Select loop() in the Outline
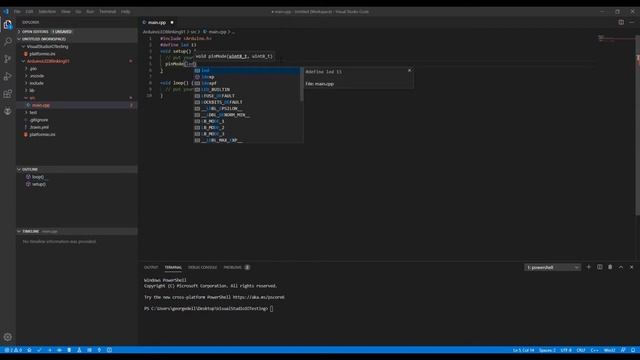Screen dimensions: 640x360 (77, 177)
